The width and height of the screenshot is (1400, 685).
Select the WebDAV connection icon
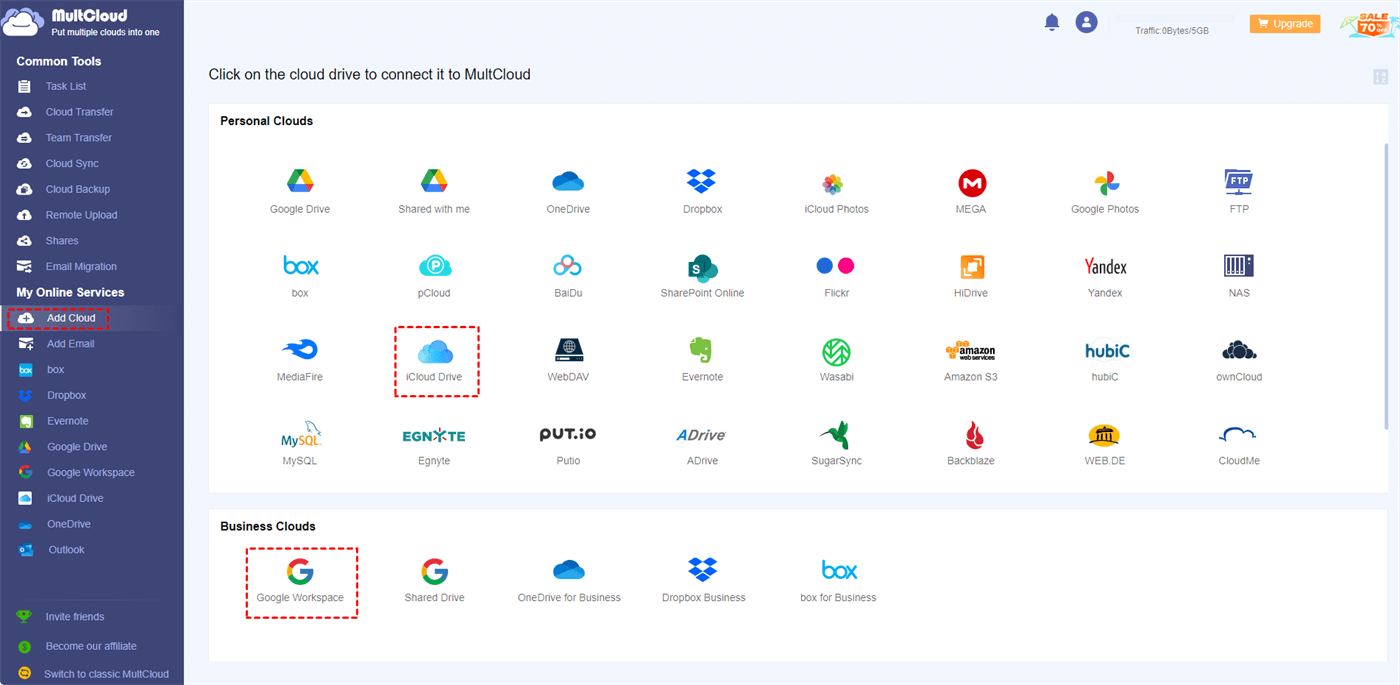[x=568, y=359]
